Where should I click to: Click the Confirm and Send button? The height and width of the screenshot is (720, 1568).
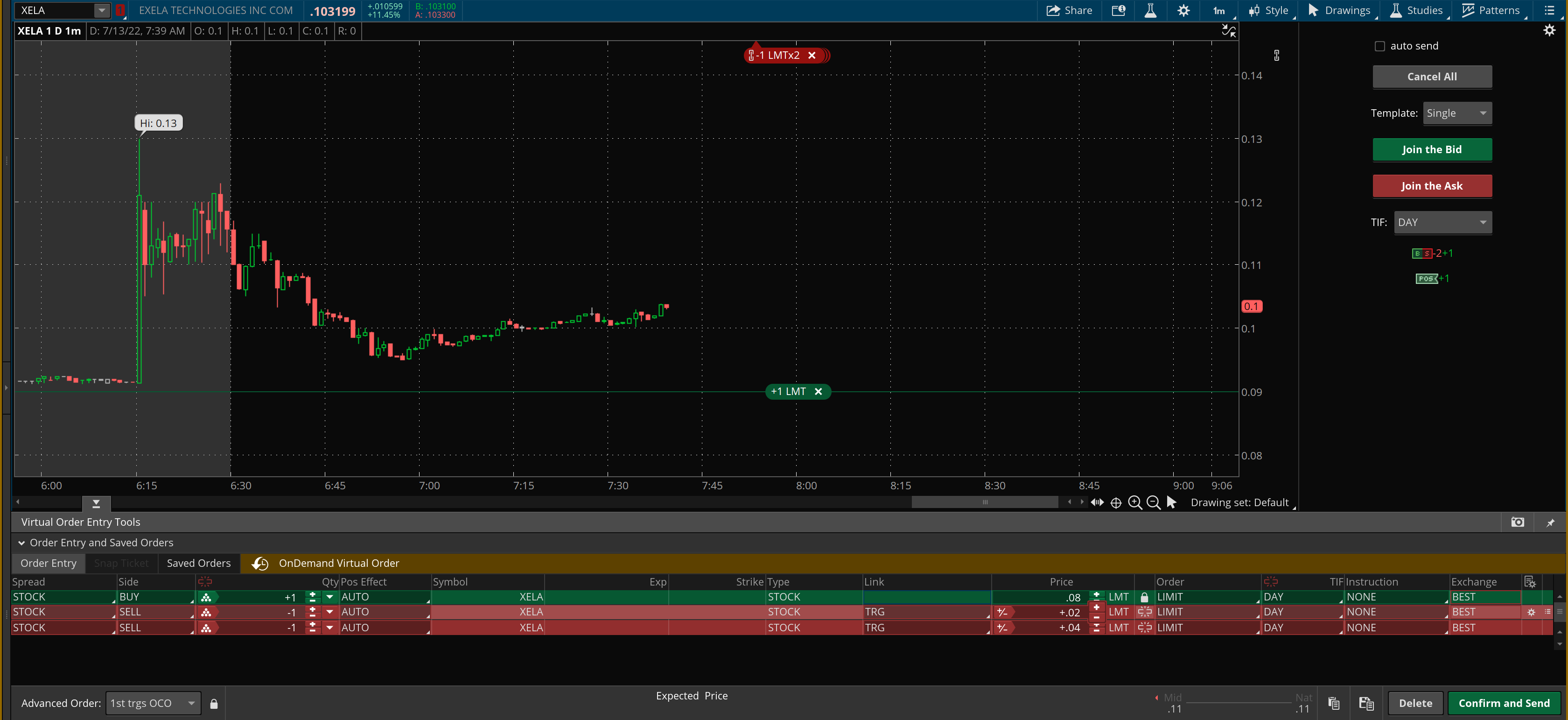pyautogui.click(x=1504, y=703)
